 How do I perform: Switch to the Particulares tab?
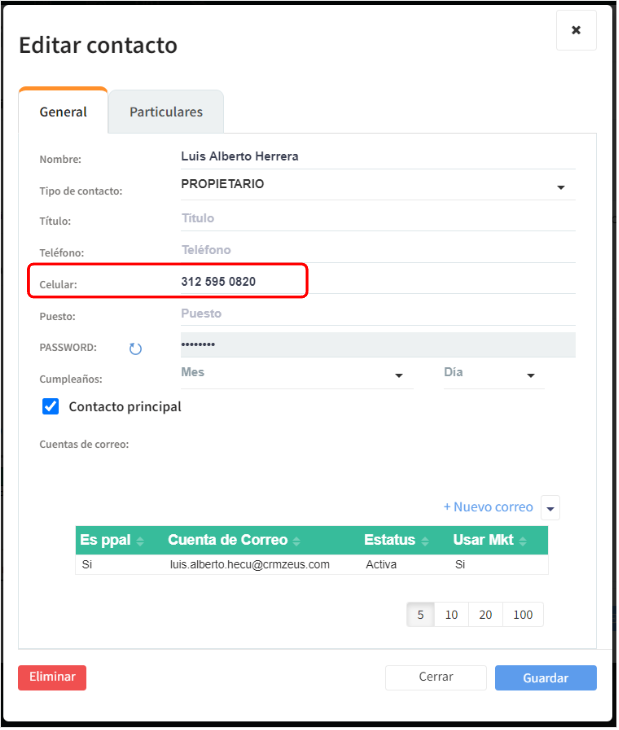166,112
